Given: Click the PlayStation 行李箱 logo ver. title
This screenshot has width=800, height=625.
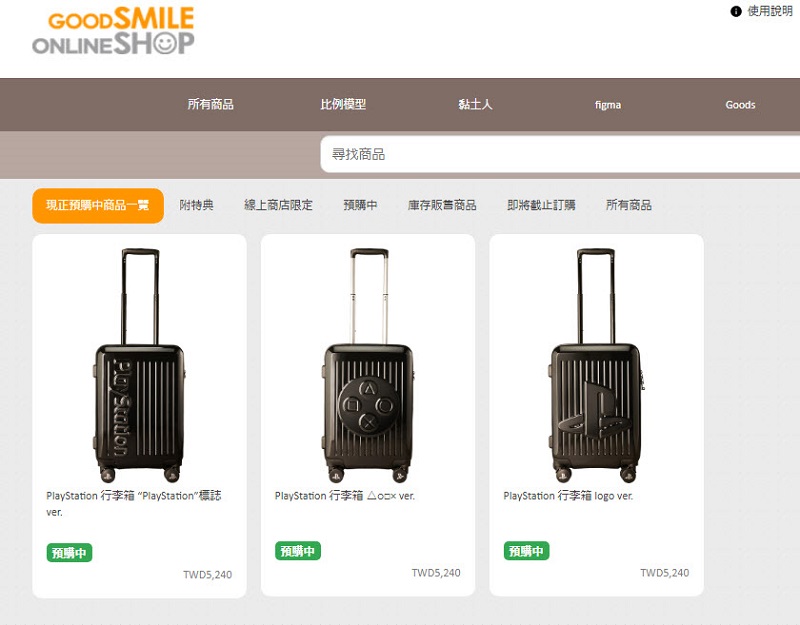Looking at the screenshot, I should [x=568, y=495].
